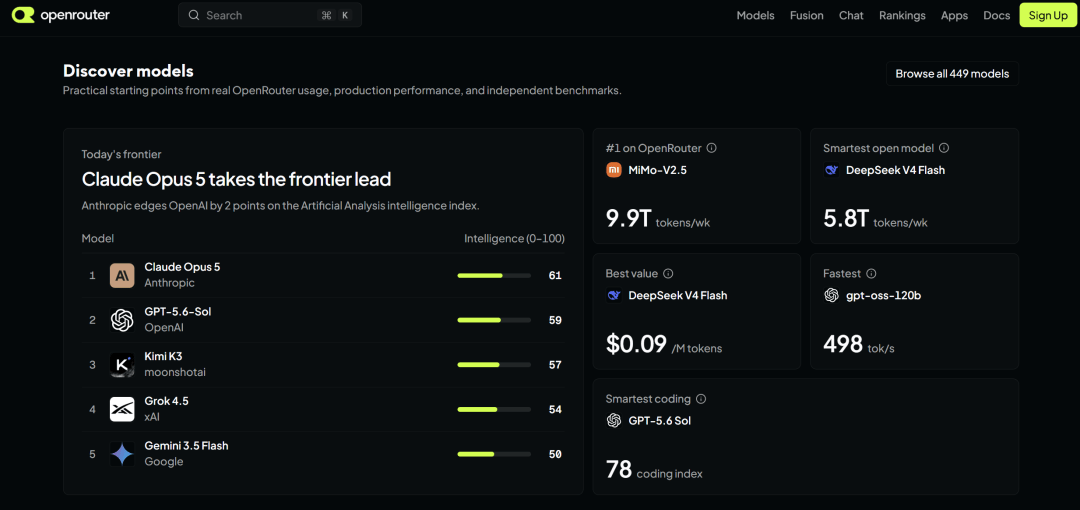This screenshot has height=510, width=1080.
Task: Open the Anthropic logo for Claude Opus 5
Action: coord(122,275)
